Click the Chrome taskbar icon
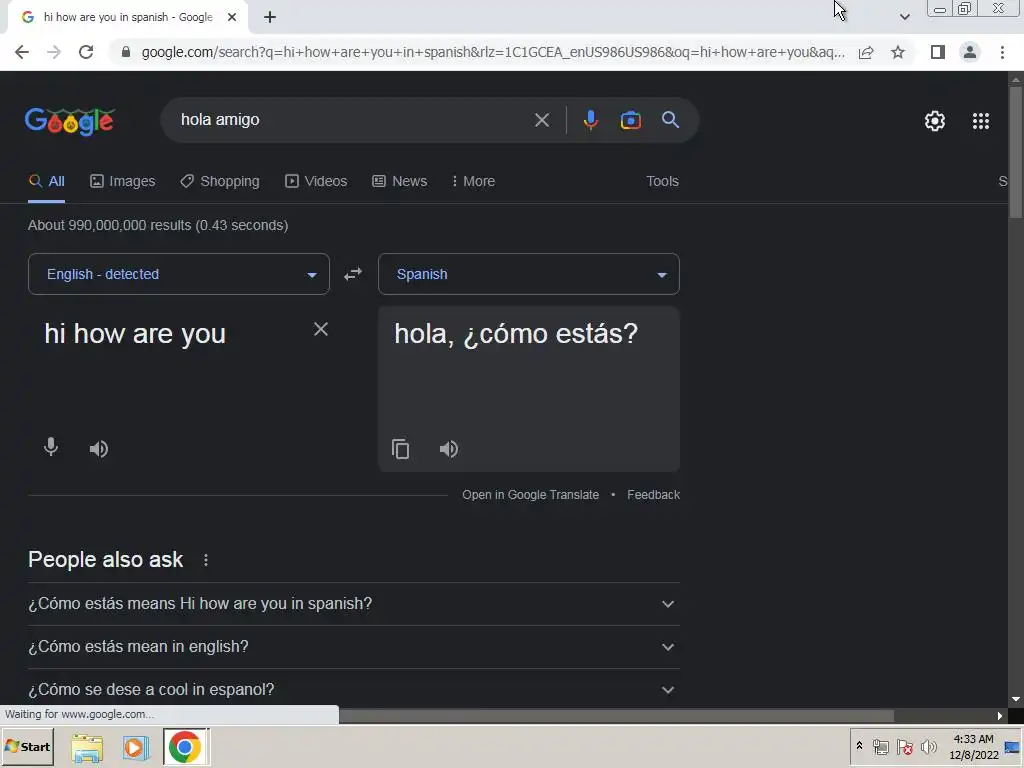Image resolution: width=1024 pixels, height=768 pixels. (x=185, y=747)
